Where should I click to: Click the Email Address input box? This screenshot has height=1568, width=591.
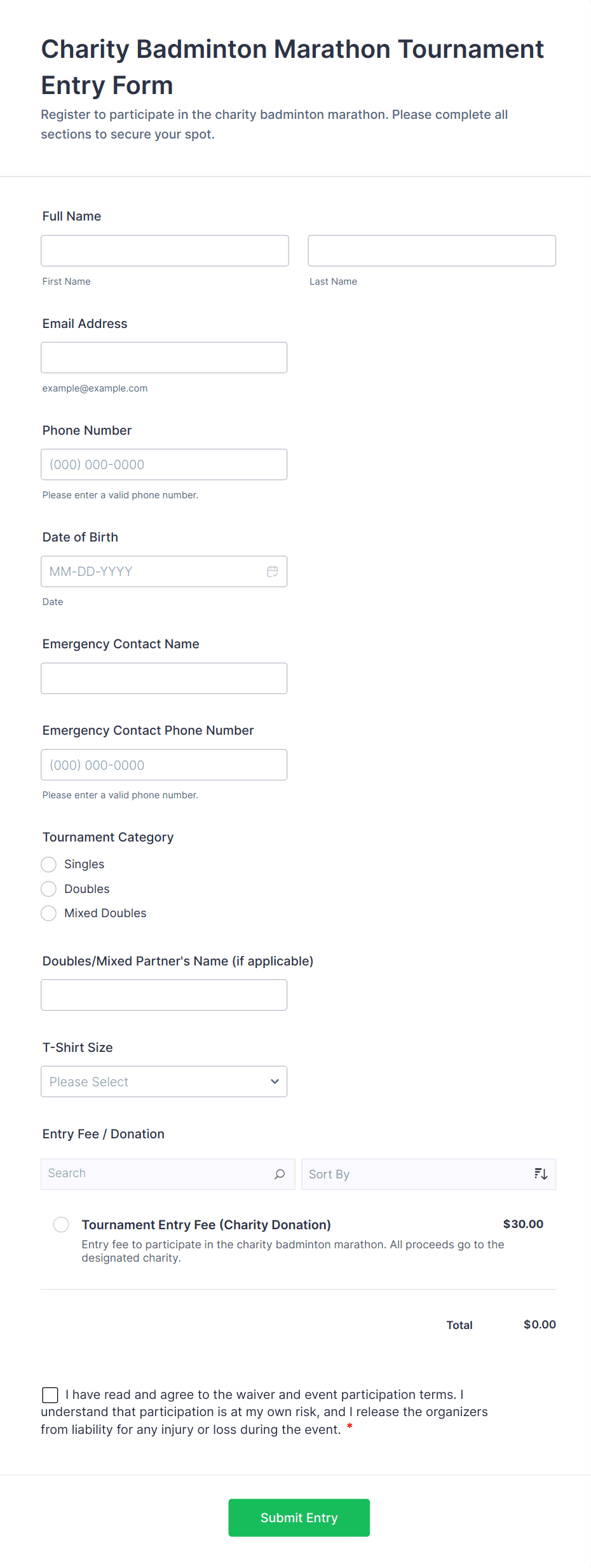[164, 358]
